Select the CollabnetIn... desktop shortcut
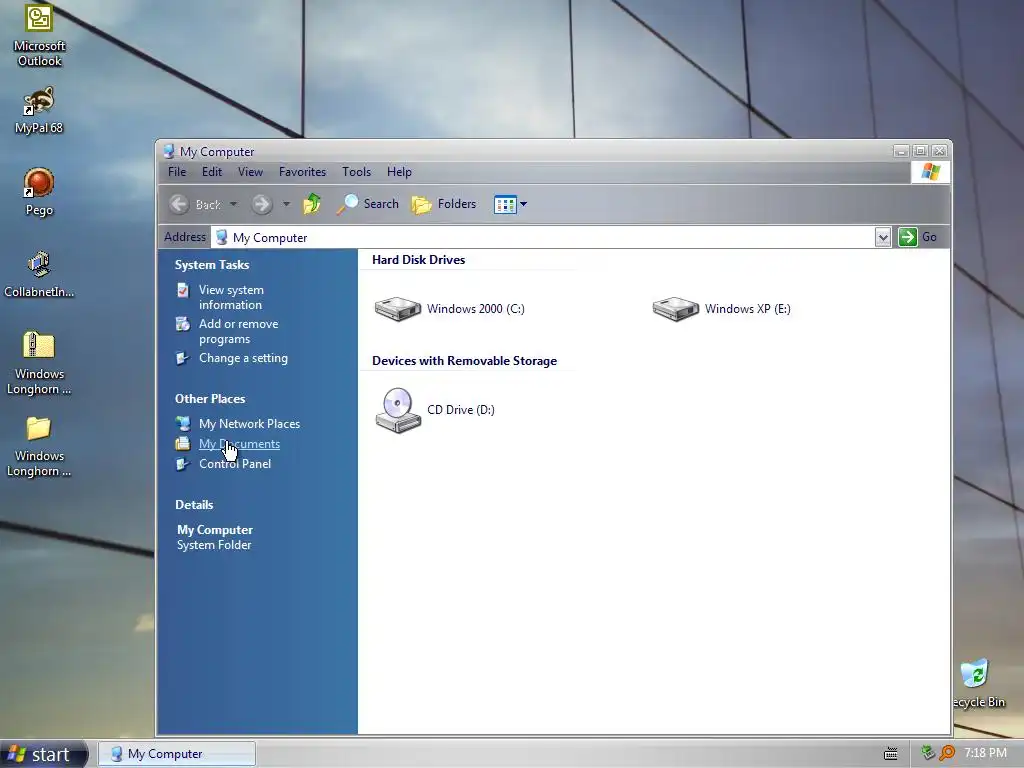Screen dimensions: 1024x768 pyautogui.click(x=39, y=274)
